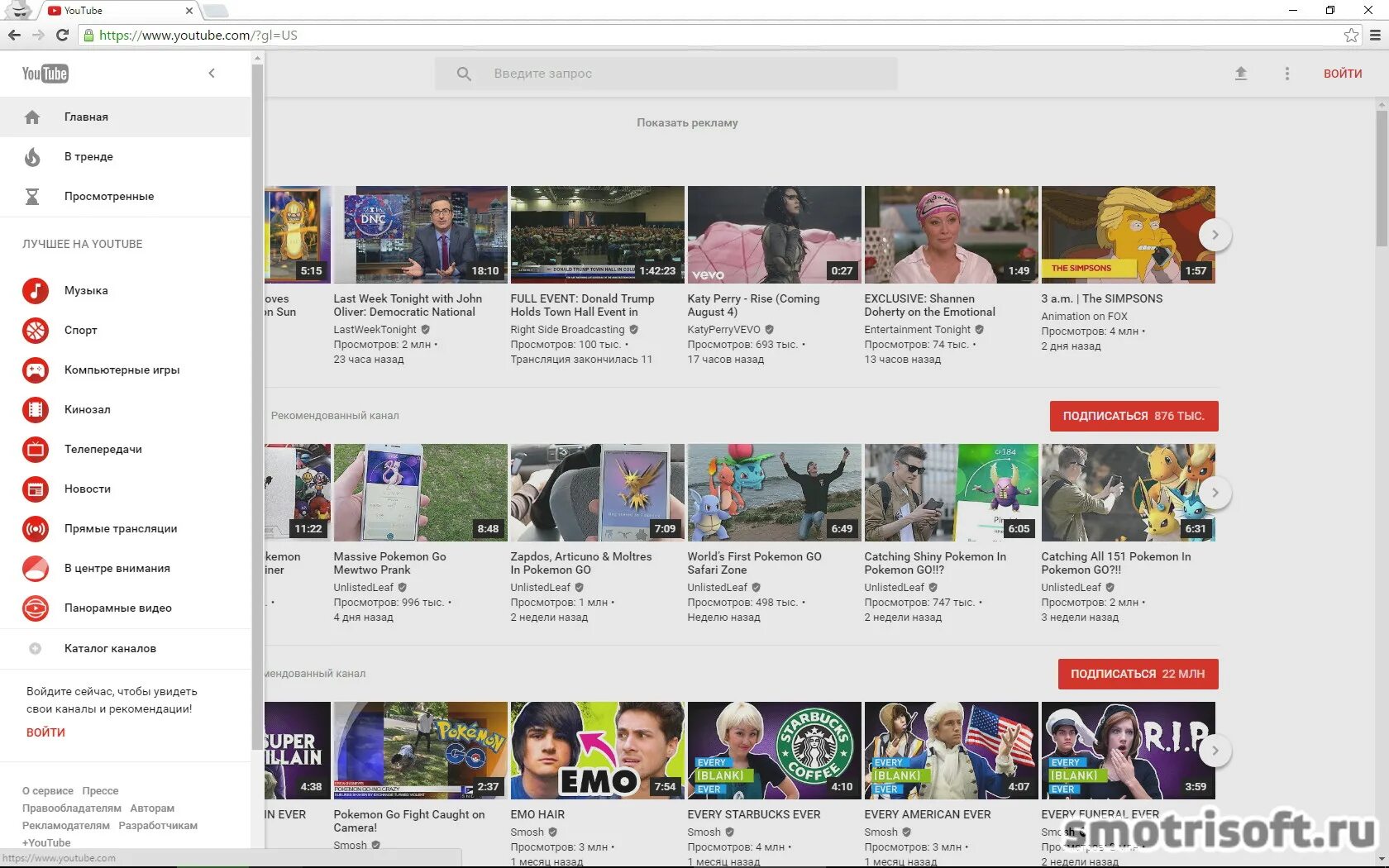Viewport: 1389px width, 868px height.
Task: Open the В тренде flame icon
Action: [x=32, y=156]
